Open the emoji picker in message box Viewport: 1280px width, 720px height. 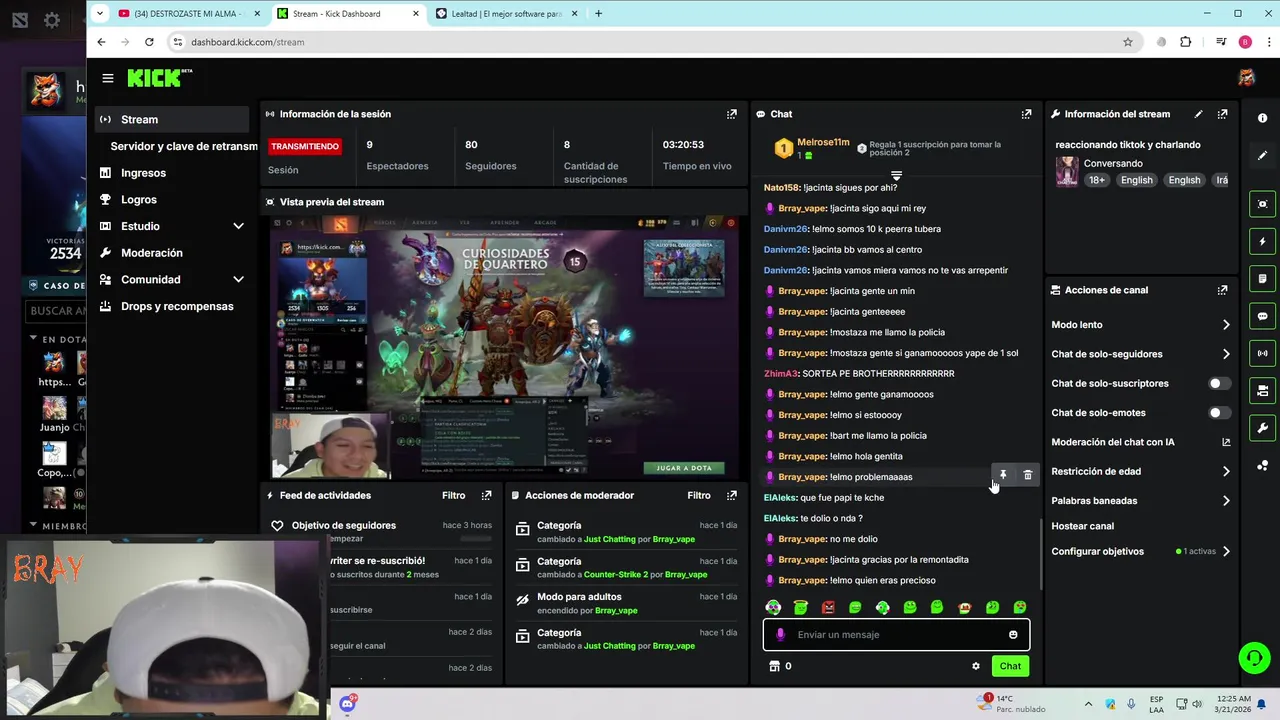click(1013, 634)
